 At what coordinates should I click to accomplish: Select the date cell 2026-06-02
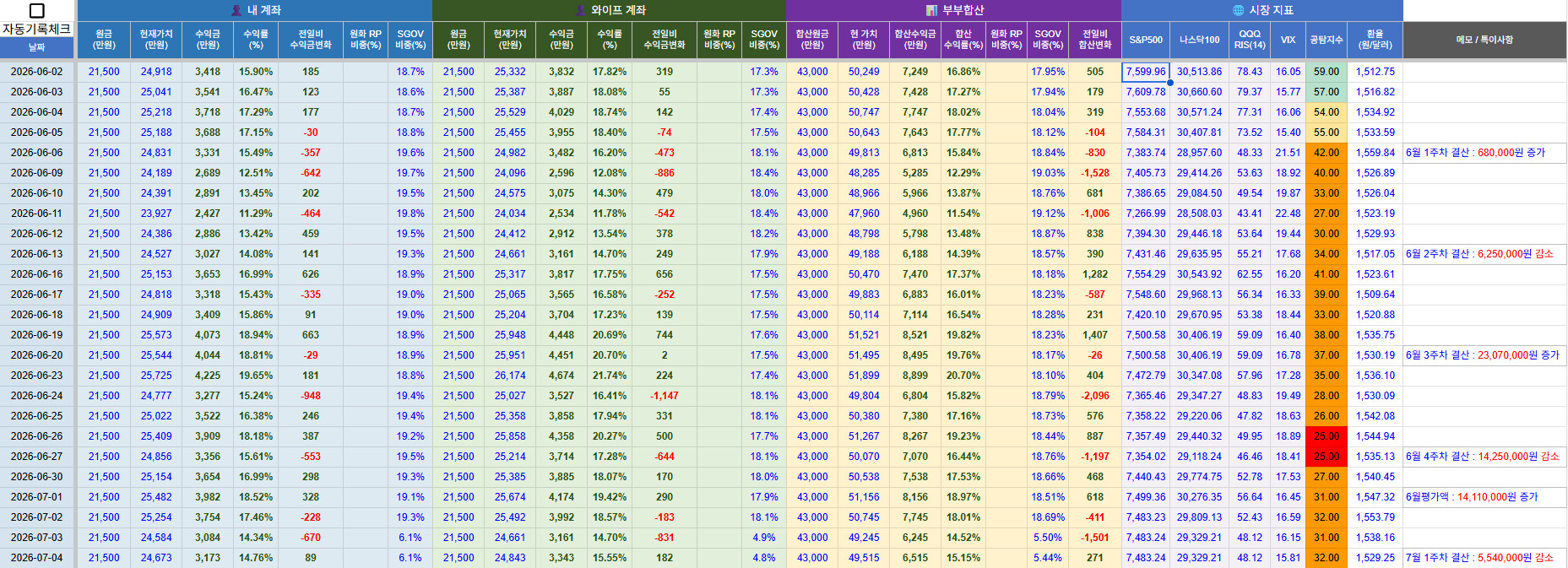tap(37, 72)
